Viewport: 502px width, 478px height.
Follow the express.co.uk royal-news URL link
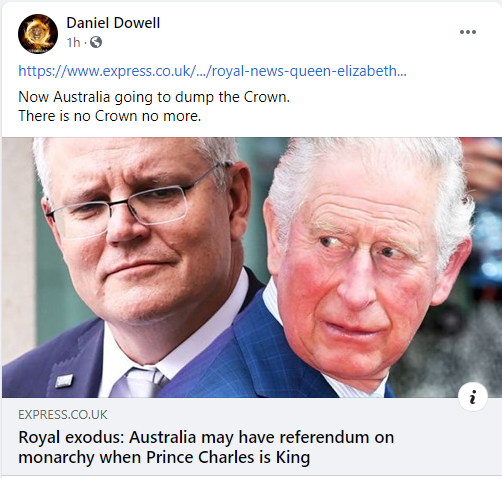pos(212,71)
